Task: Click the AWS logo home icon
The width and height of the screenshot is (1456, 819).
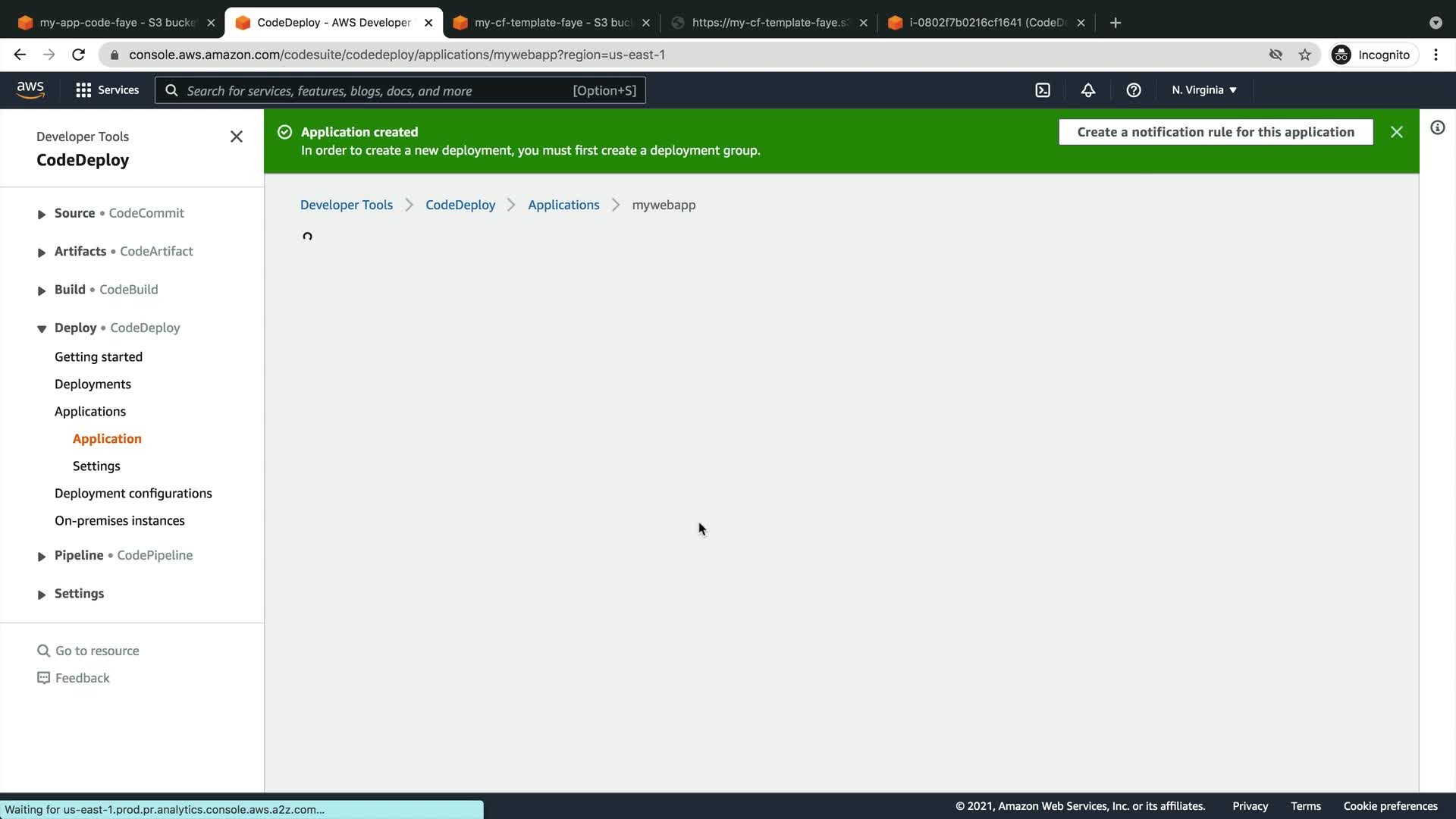Action: (x=30, y=90)
